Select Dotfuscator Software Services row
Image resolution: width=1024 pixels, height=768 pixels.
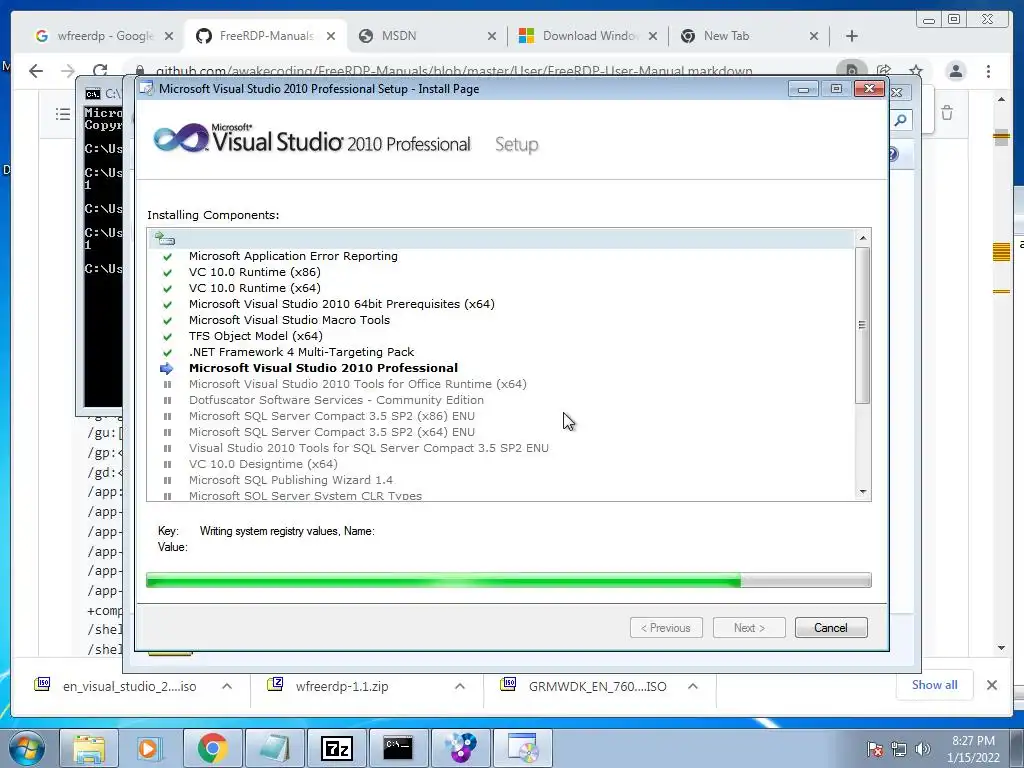click(x=336, y=400)
